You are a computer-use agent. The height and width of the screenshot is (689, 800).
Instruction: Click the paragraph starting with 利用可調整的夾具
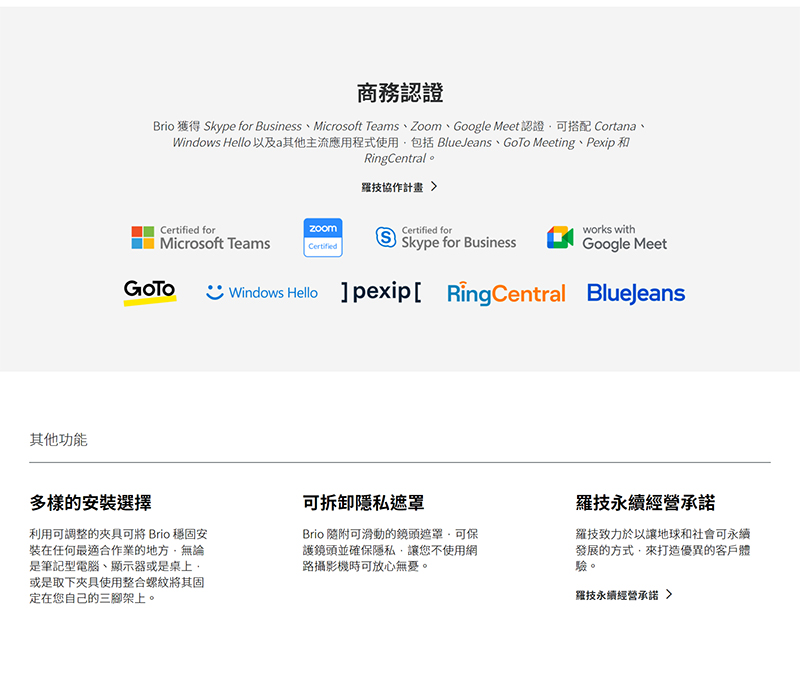click(118, 566)
